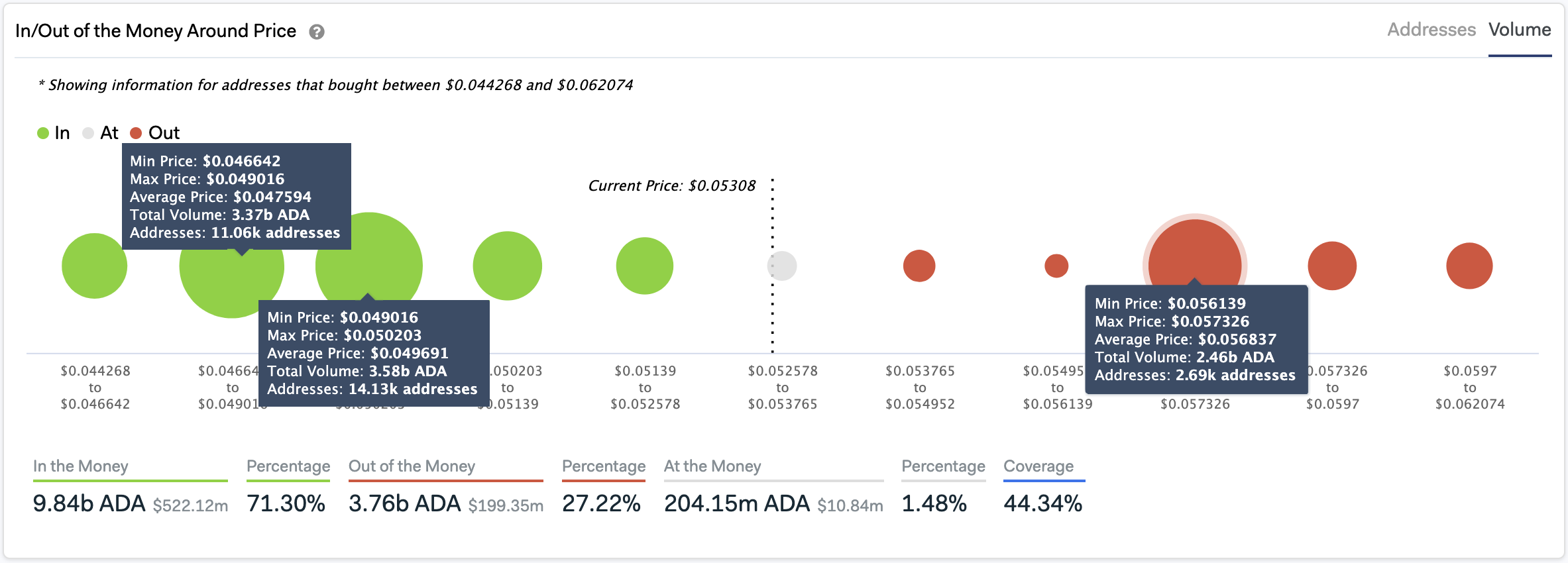Click red bubble above $0.053765 to $0.054952

point(919,266)
